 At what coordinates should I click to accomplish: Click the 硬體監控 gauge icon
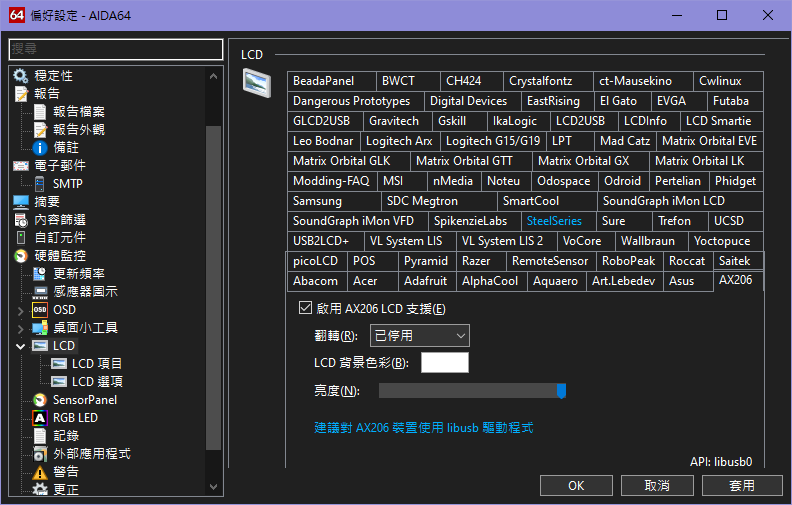point(21,256)
